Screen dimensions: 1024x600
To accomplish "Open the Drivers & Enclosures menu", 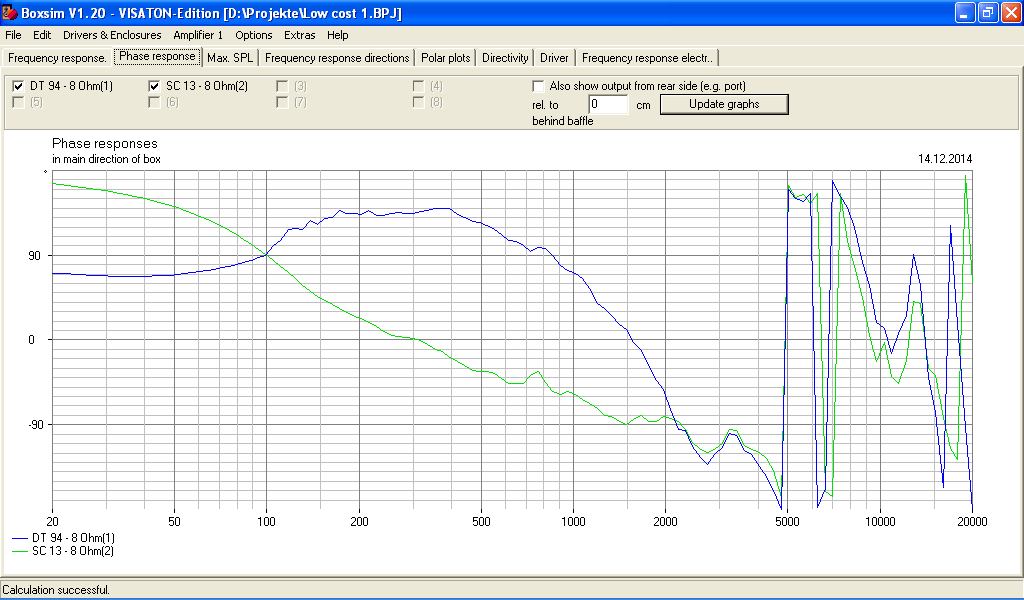I will tap(112, 35).
